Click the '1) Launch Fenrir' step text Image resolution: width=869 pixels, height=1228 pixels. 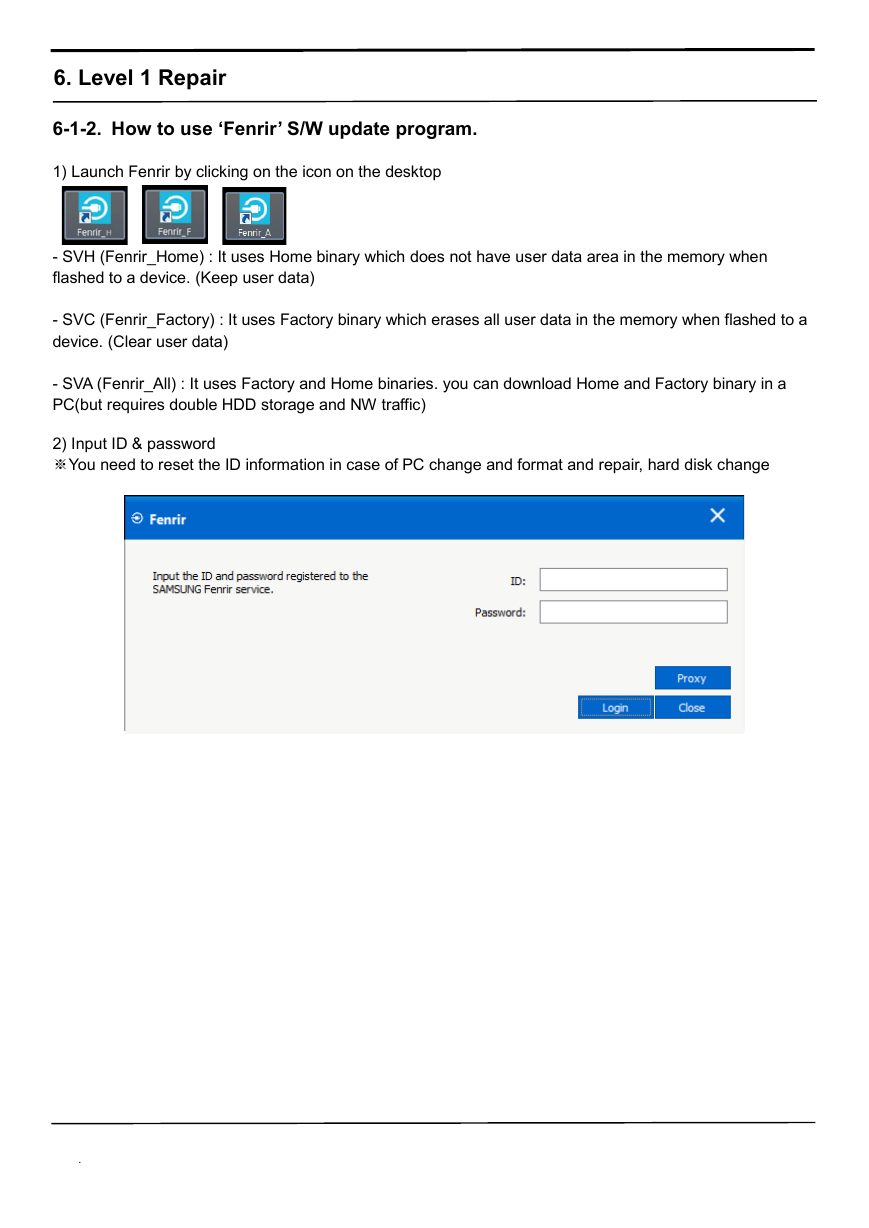[x=246, y=172]
